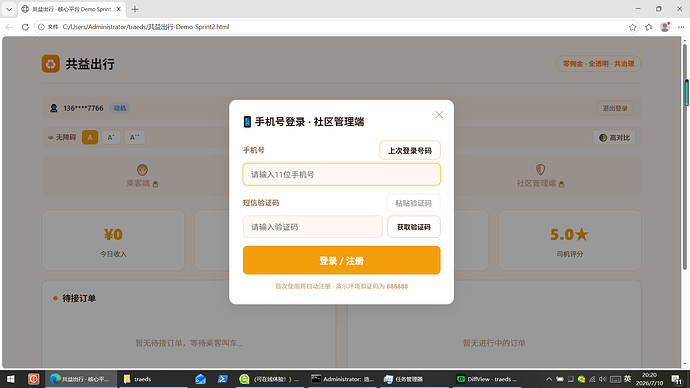Click the 上次登录号码 button

click(x=409, y=150)
